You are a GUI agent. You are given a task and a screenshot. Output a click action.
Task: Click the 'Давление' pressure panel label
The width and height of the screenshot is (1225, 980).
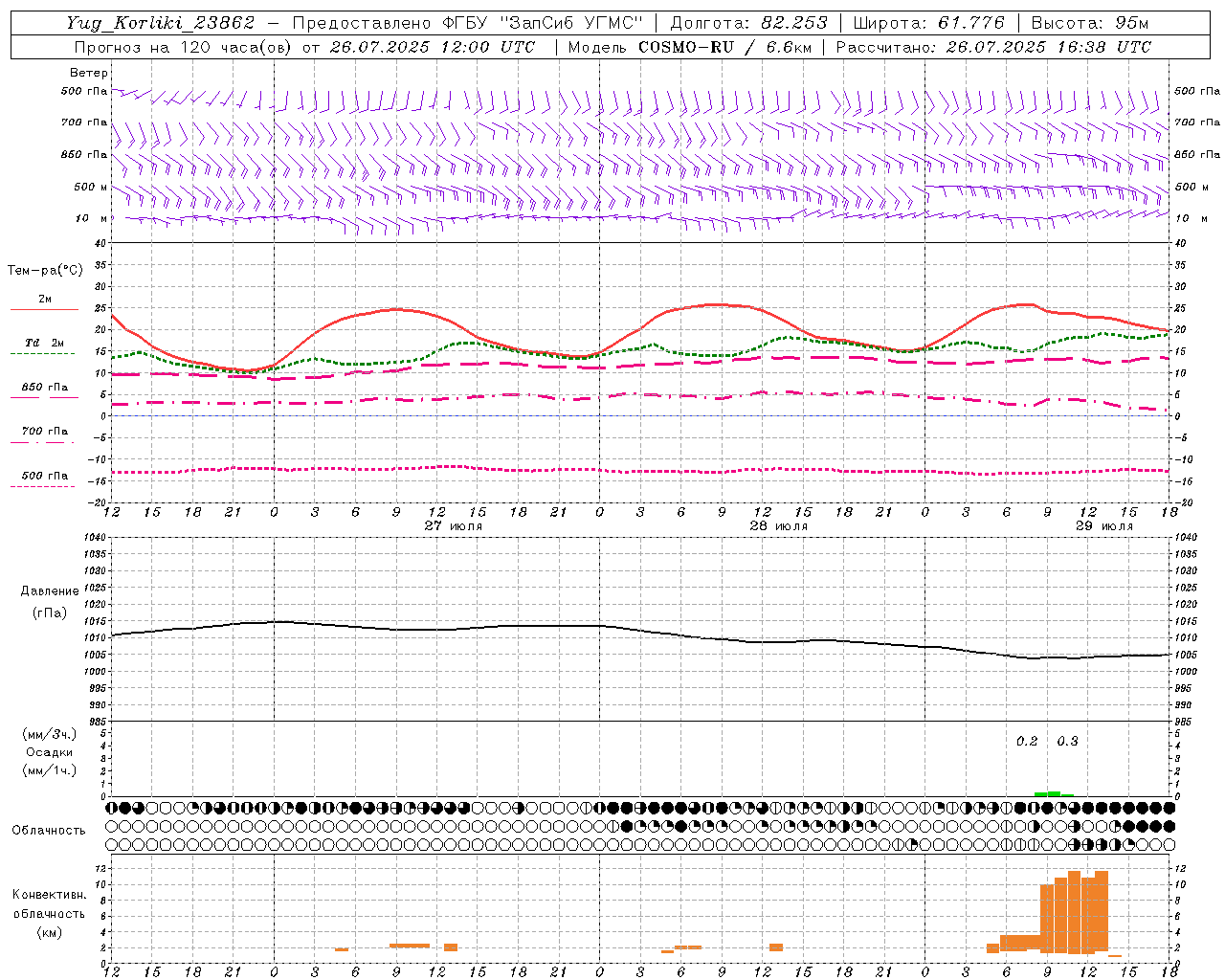[x=50, y=591]
